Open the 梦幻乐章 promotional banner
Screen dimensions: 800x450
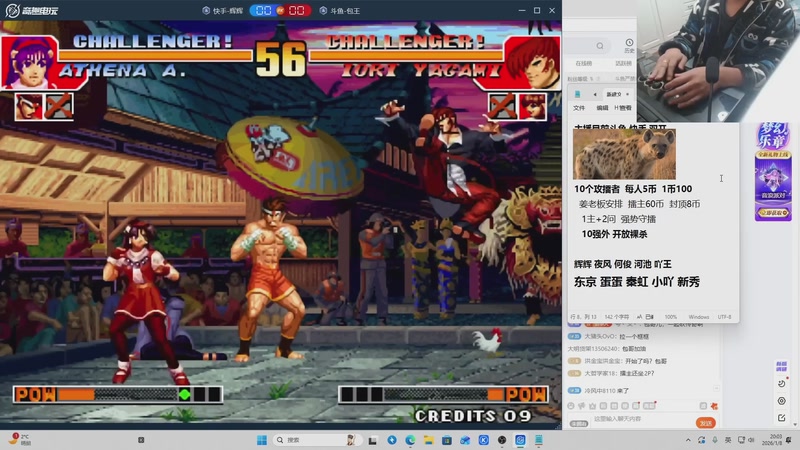(773, 172)
